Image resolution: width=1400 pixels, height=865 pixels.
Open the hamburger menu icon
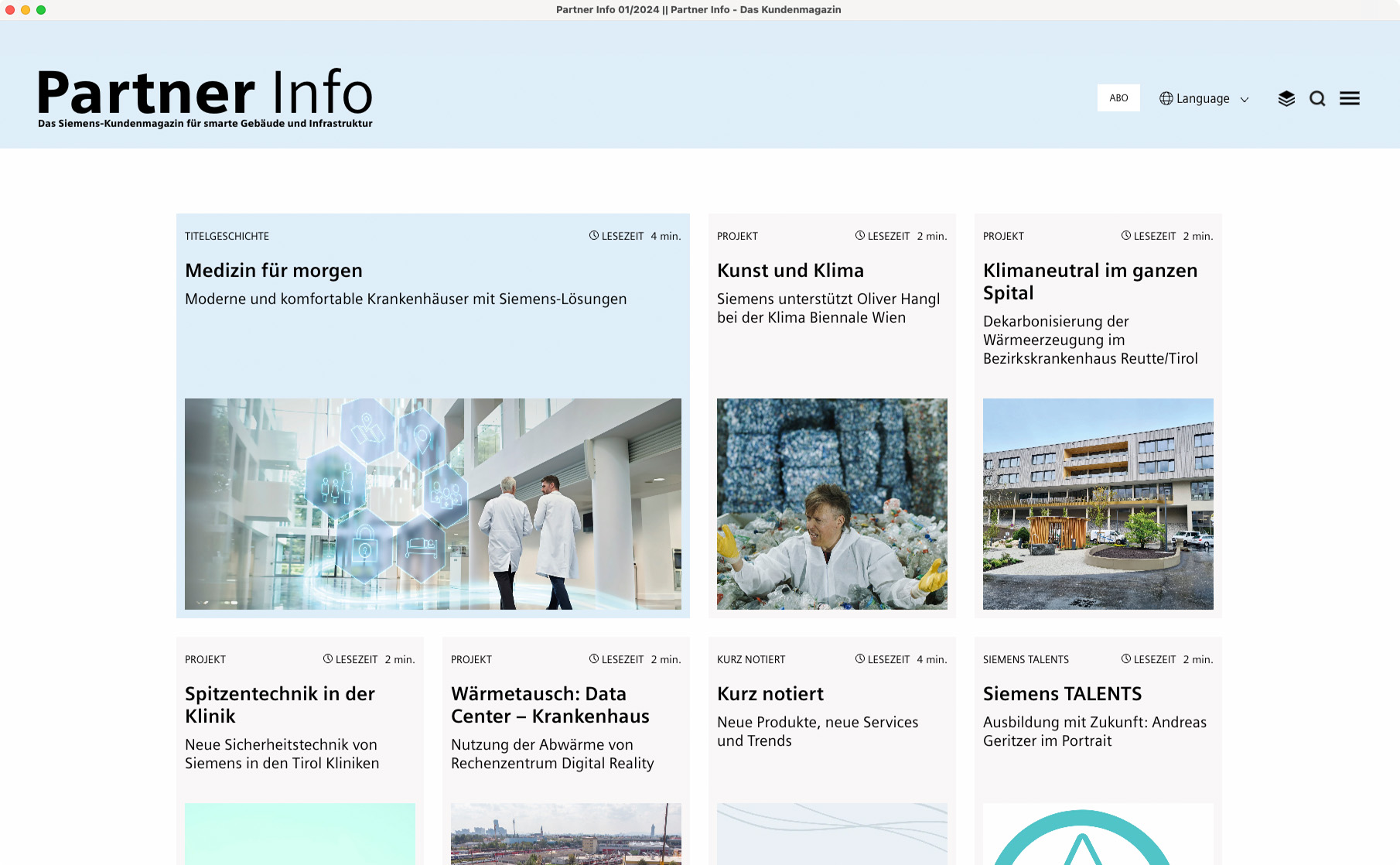[1350, 98]
